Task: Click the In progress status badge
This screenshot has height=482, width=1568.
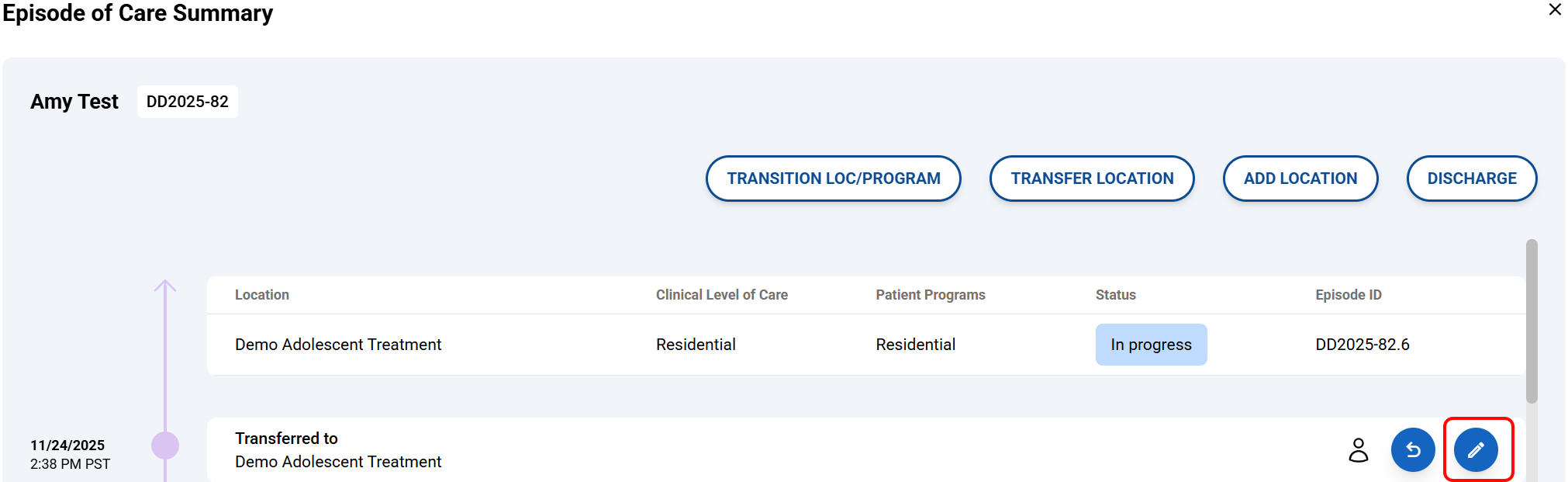Action: coord(1151,345)
